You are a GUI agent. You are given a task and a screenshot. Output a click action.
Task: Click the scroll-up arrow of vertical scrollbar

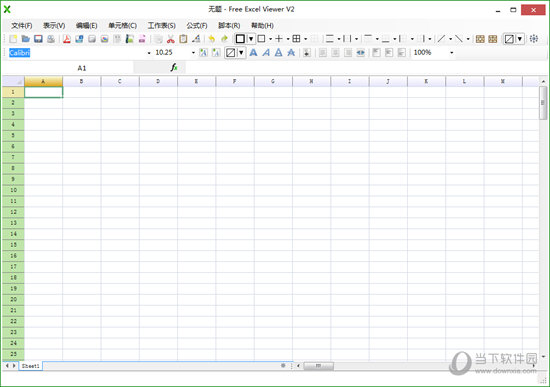[x=543, y=81]
